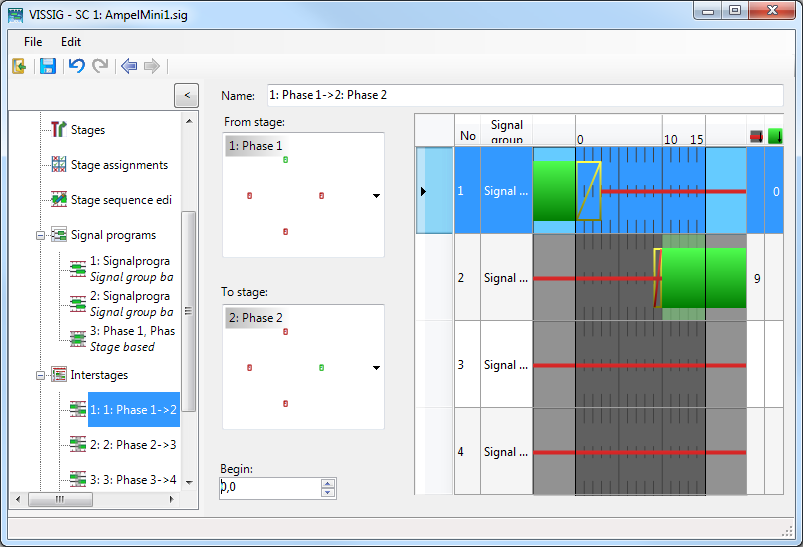Click the red signal column header icon

click(x=756, y=135)
